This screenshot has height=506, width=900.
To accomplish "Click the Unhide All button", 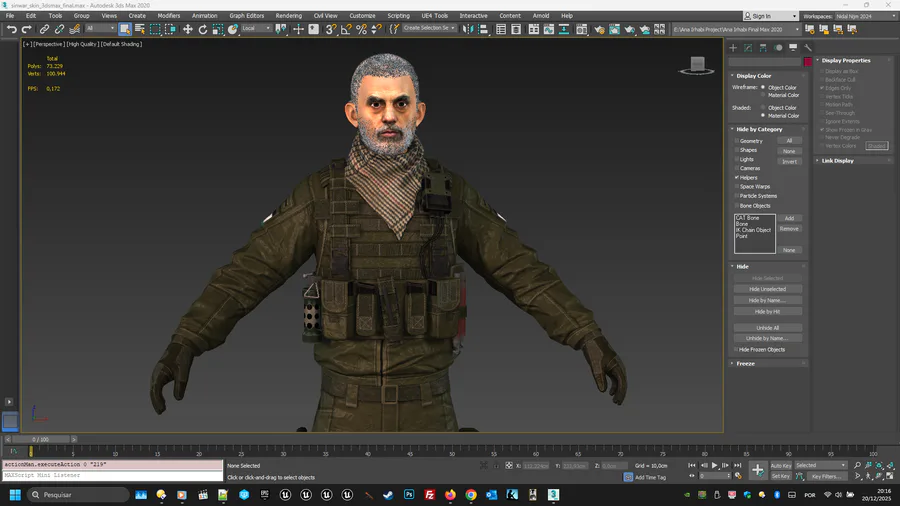I will (767, 328).
